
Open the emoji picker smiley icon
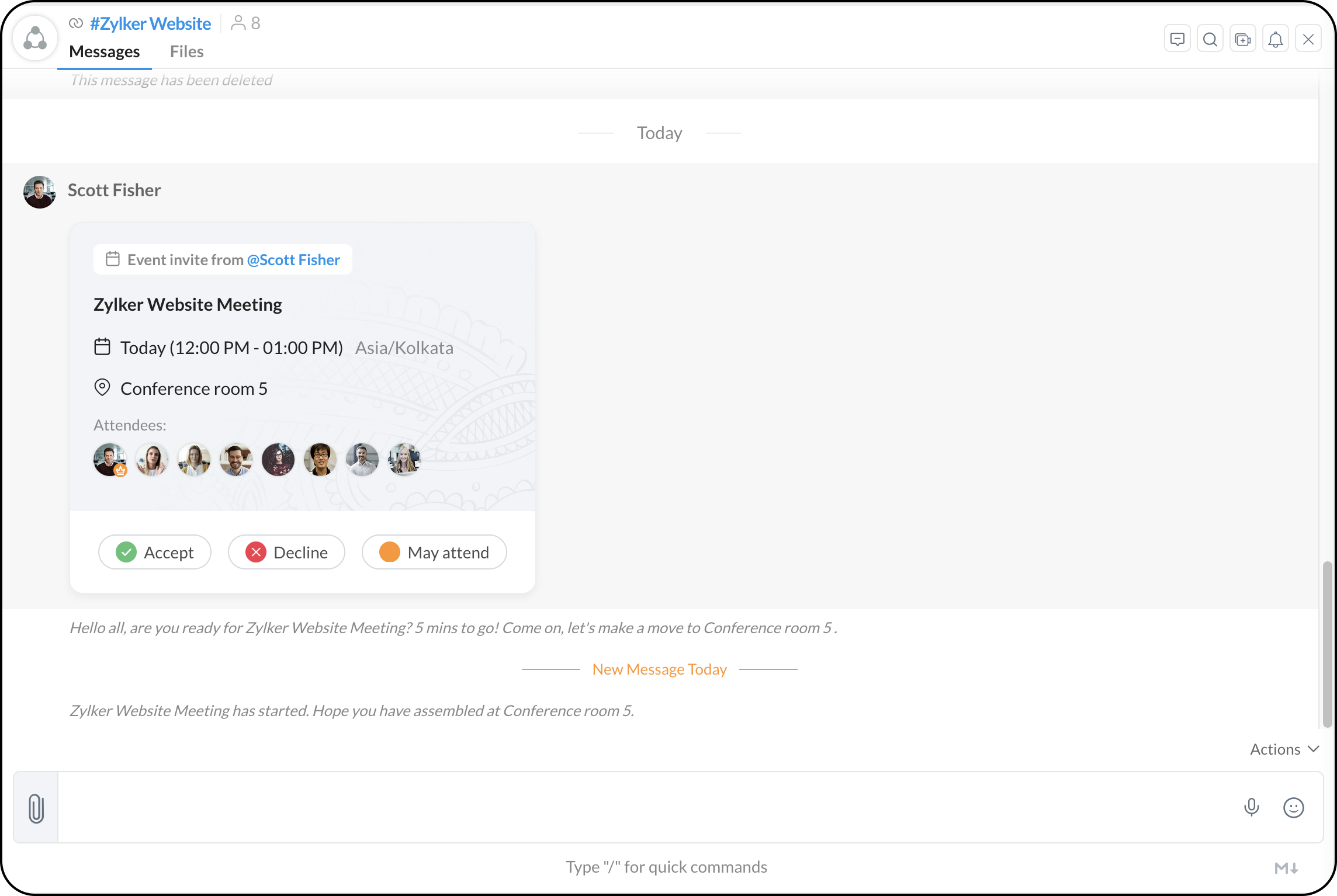[1293, 807]
